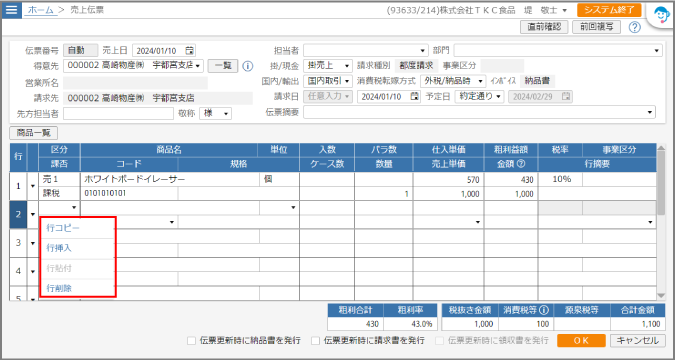675x360 pixels.
Task: Click row 1 数量 cell showing 1
Action: point(384,193)
